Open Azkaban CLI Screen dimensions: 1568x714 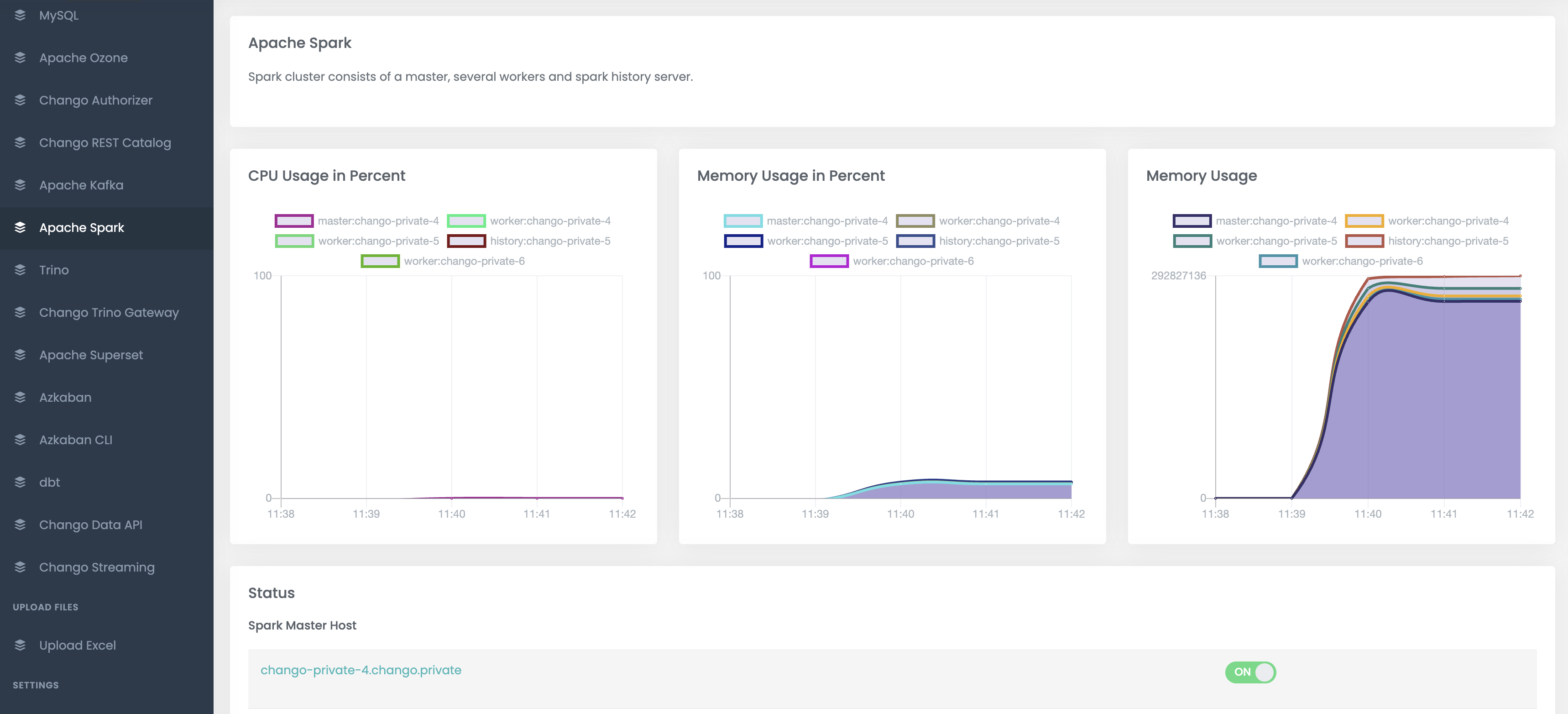(106, 440)
